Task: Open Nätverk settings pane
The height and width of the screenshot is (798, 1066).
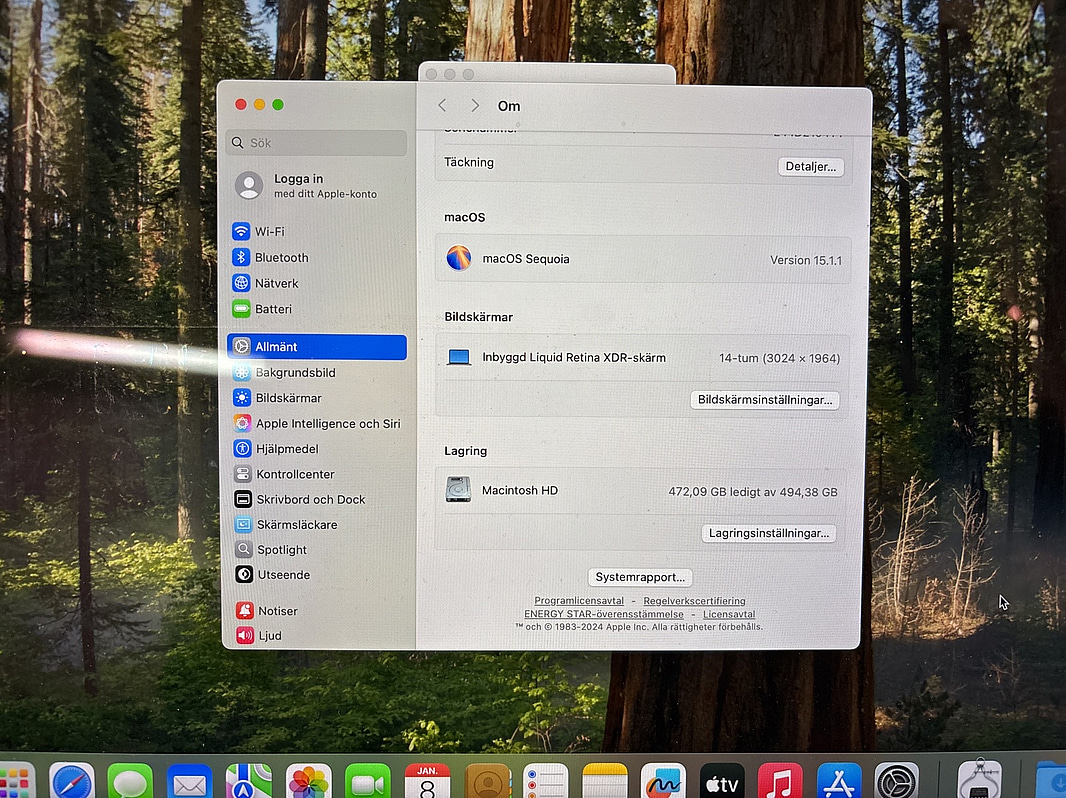Action: click(276, 283)
